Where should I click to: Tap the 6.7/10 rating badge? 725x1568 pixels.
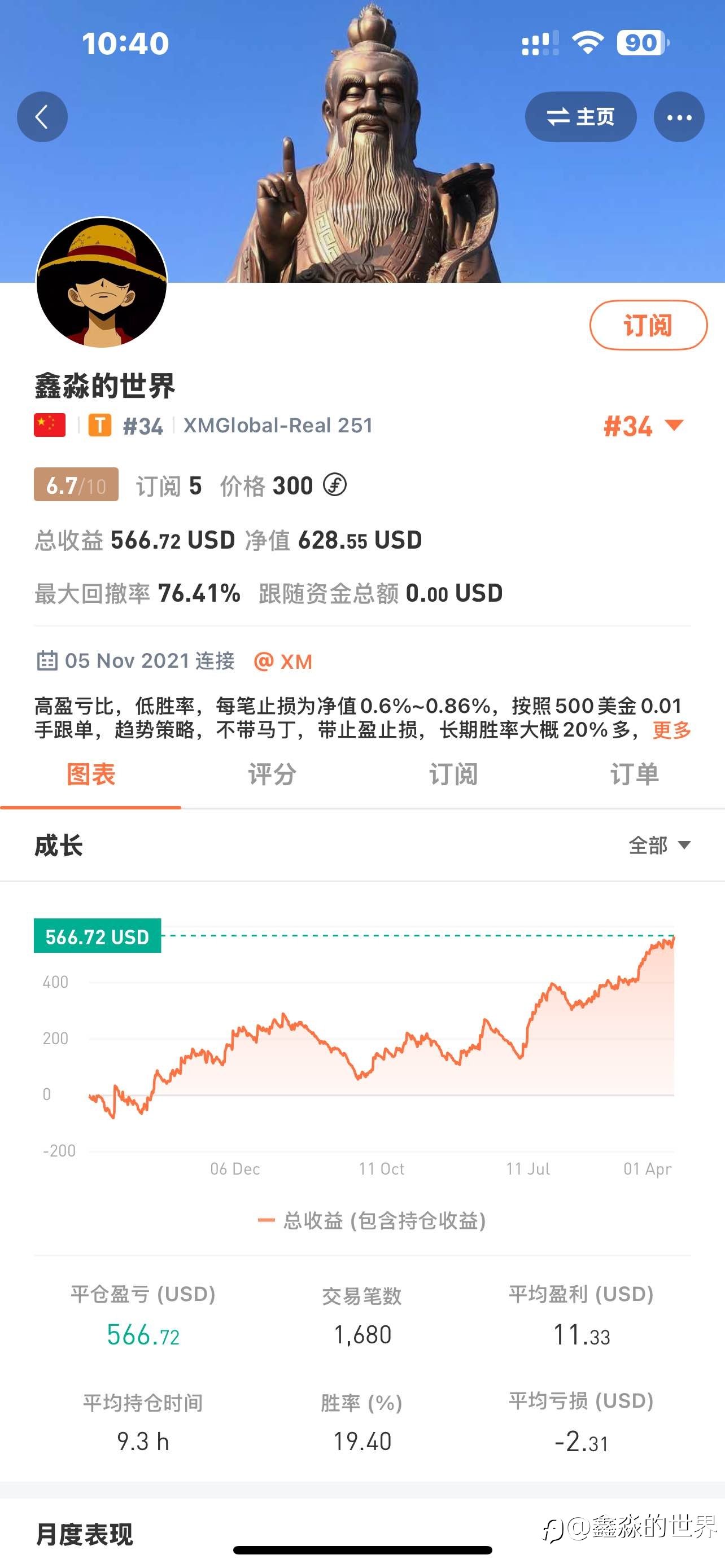tap(76, 484)
